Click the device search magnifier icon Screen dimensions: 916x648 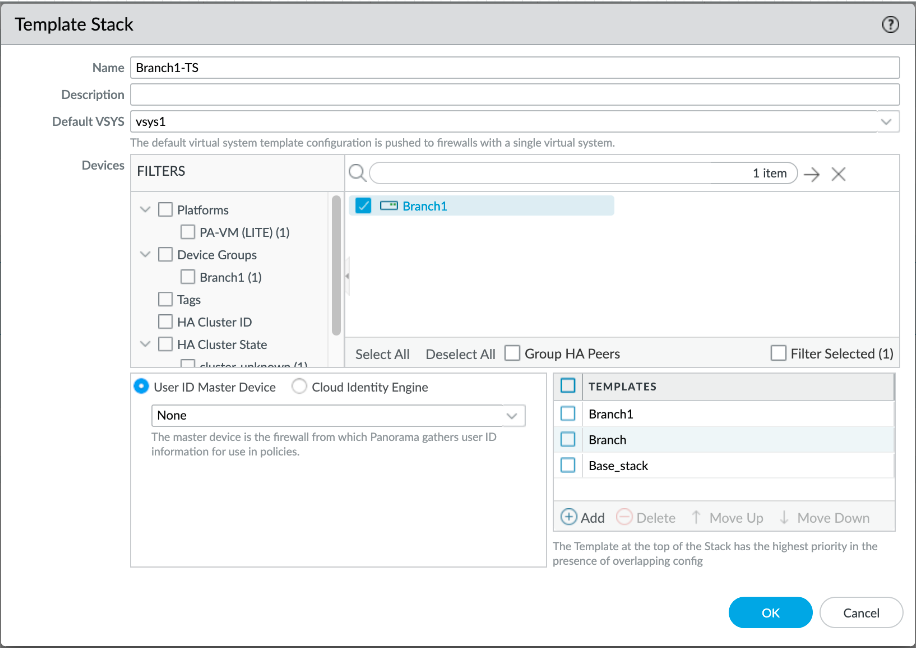pyautogui.click(x=357, y=173)
